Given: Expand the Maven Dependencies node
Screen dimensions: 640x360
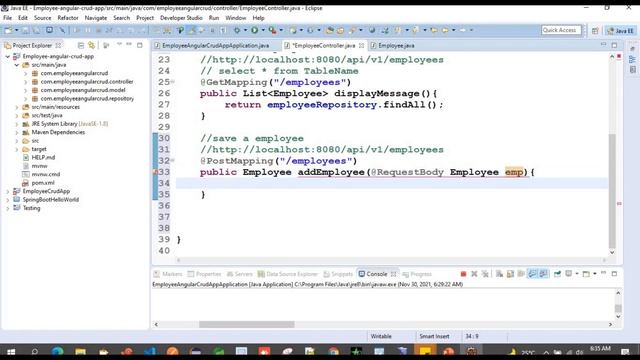Looking at the screenshot, I should tap(17, 132).
